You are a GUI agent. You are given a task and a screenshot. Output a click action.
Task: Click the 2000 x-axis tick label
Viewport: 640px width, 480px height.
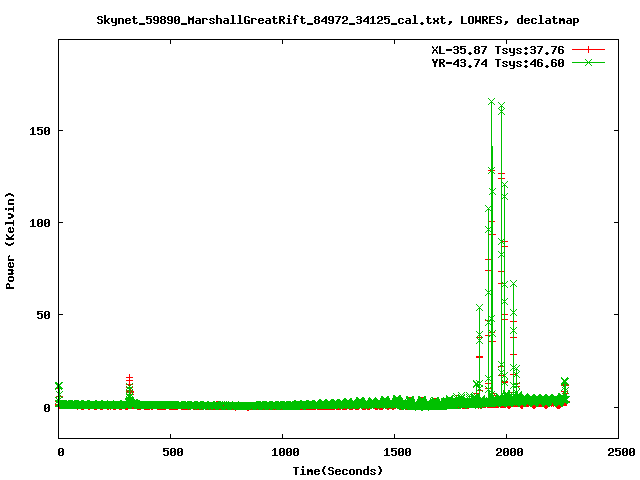click(509, 452)
